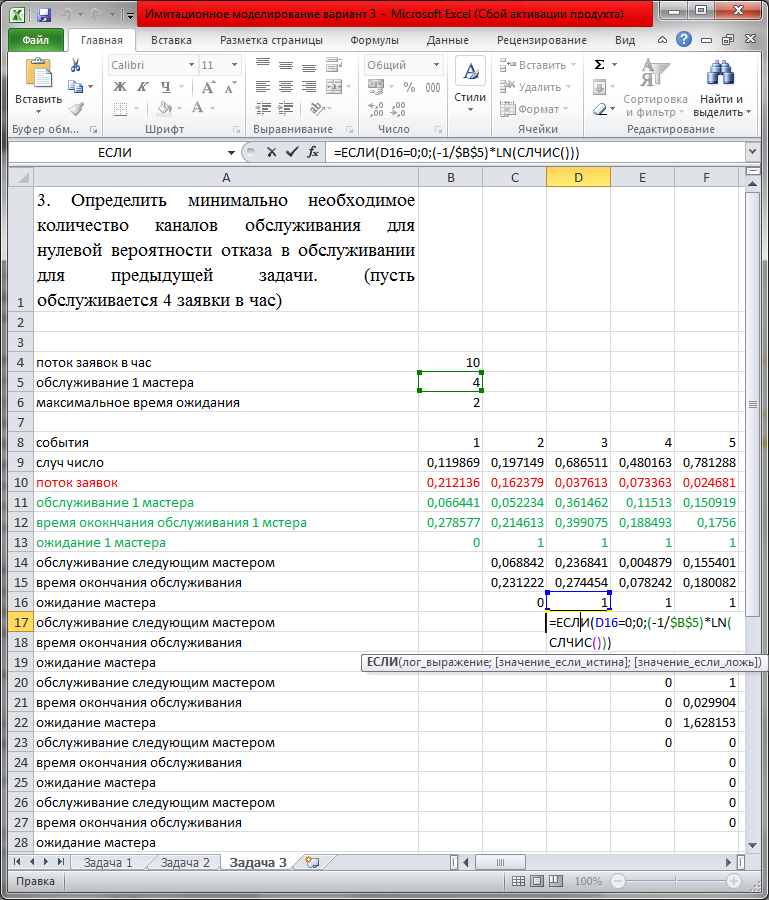The image size is (769, 900).
Task: Switch to the Рецензирование ribbon tab
Action: pos(542,40)
